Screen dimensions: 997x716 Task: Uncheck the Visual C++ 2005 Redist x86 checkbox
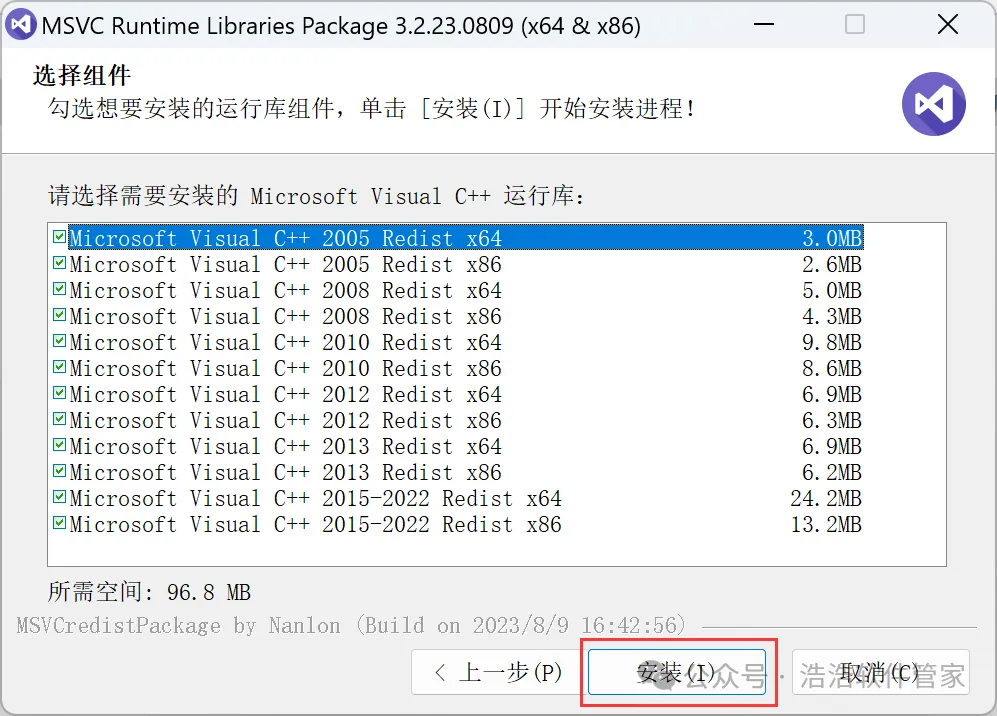(59, 263)
